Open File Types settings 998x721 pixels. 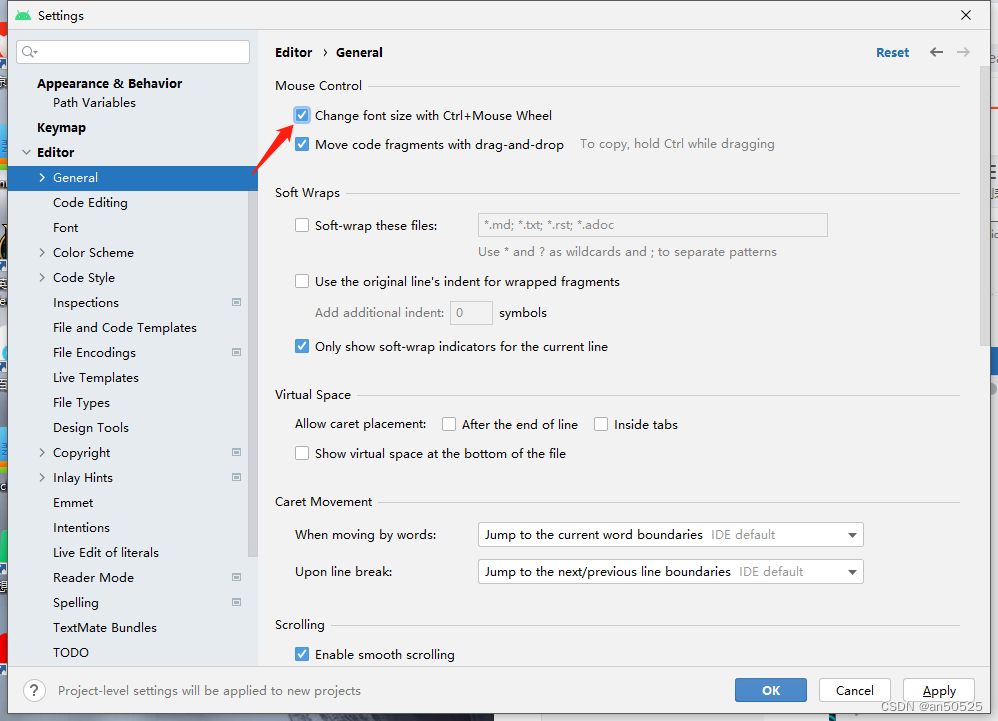click(x=81, y=403)
